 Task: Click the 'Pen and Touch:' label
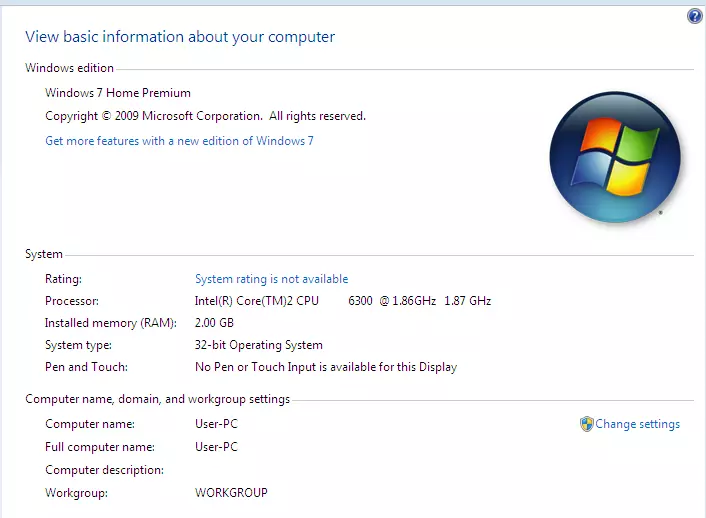(86, 367)
